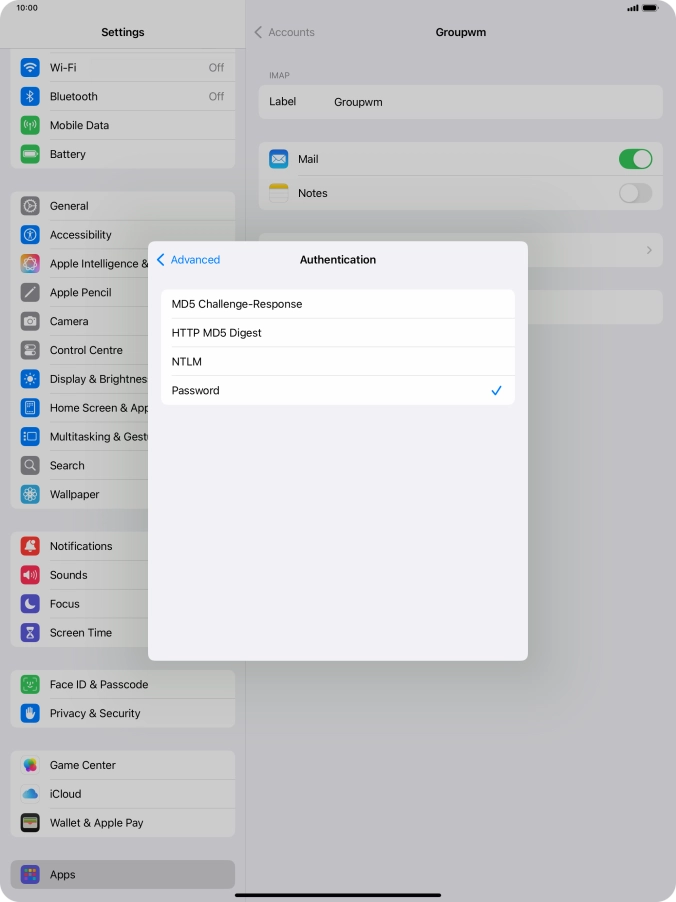Enable the Notes toggle switch
The height and width of the screenshot is (902, 676).
point(635,193)
